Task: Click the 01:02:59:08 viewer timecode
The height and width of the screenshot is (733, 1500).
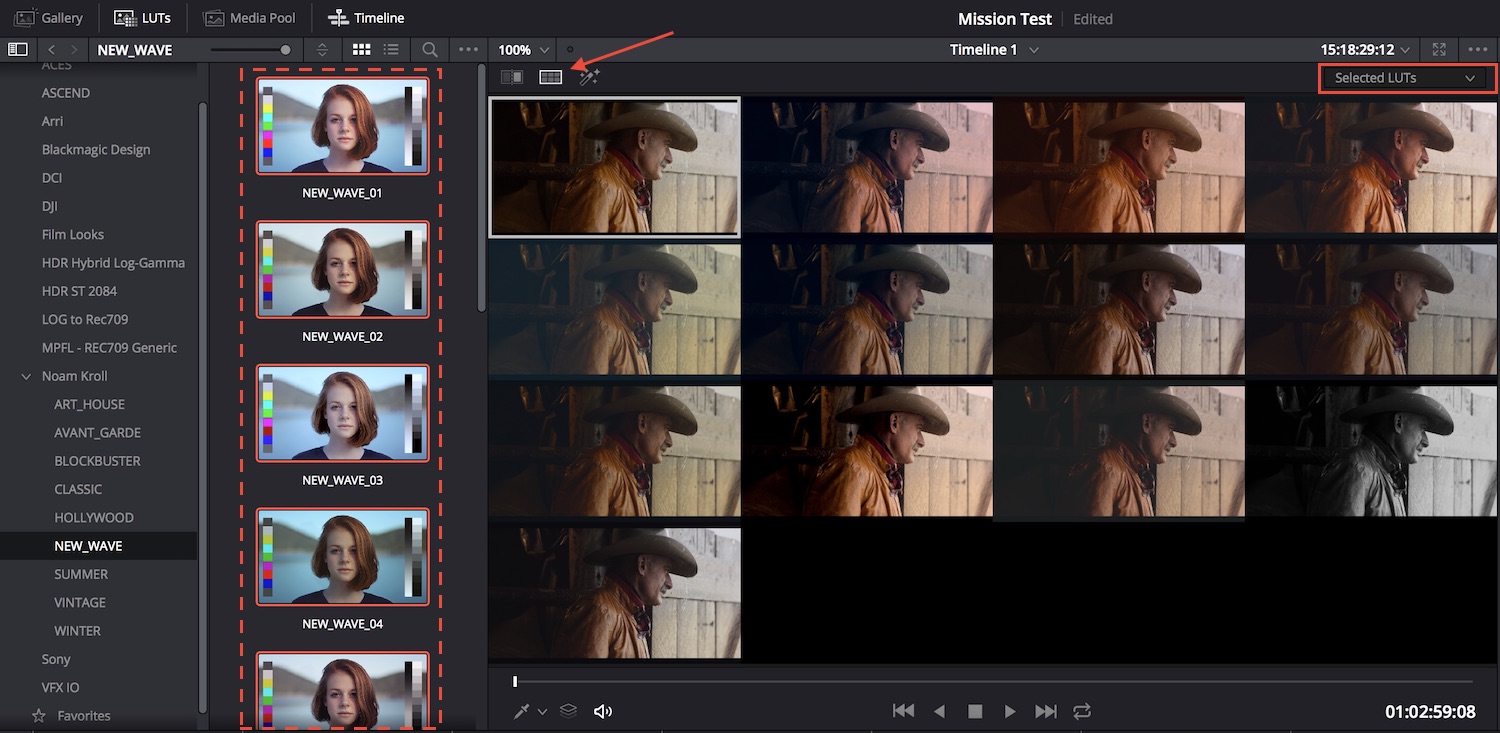Action: coord(1430,712)
